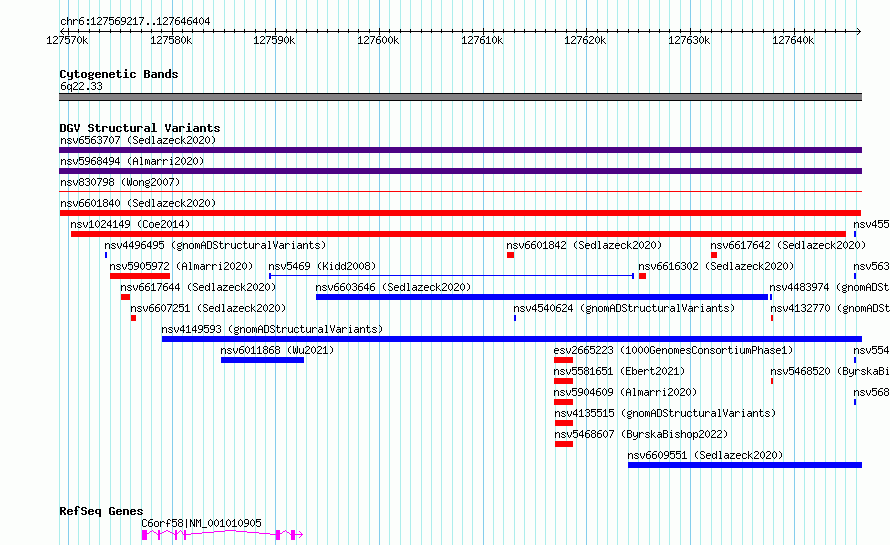Select the 6q22.33 band label
This screenshot has width=890, height=545.
81,86
